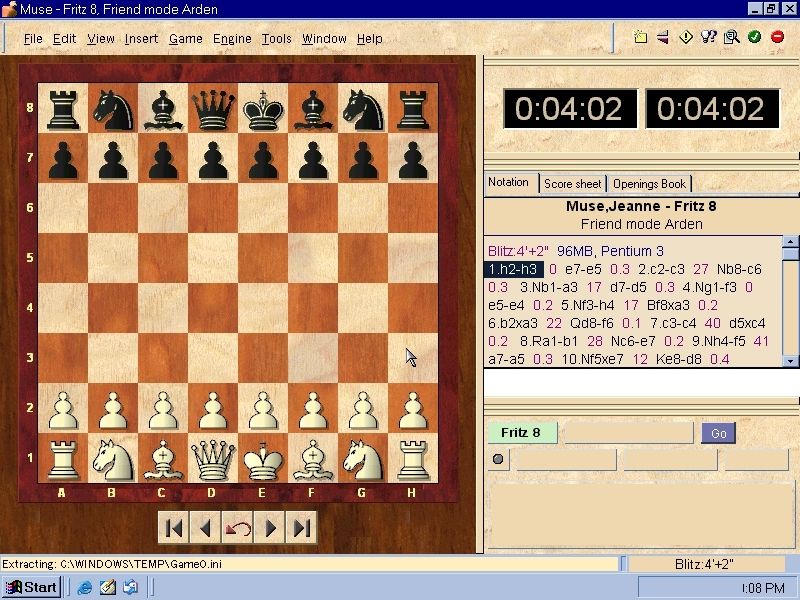
Task: Click move 6.b2xa3 in notation
Action: click(512, 323)
